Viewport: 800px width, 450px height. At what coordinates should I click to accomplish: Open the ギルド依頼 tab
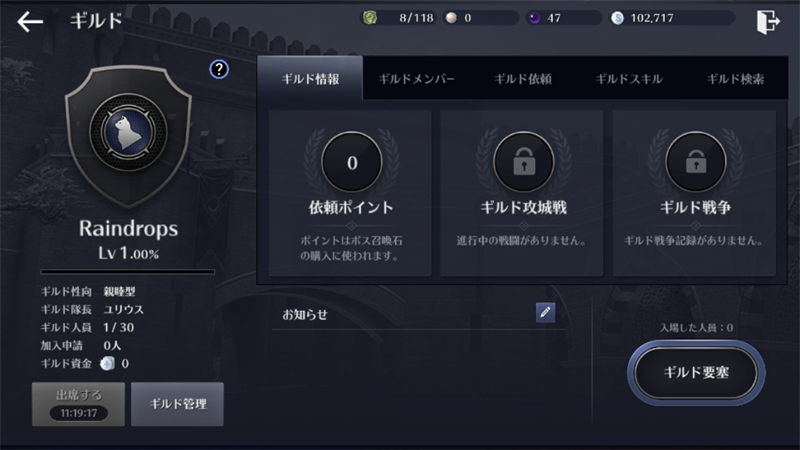[x=523, y=79]
